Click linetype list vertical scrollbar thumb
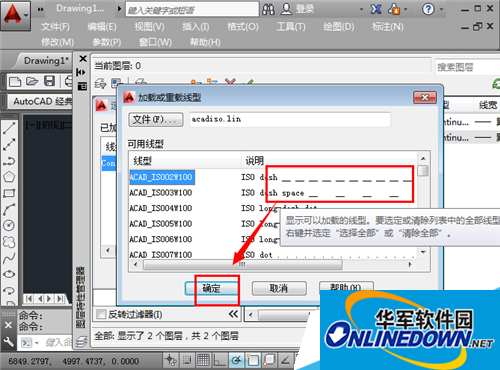The height and width of the screenshot is (370, 500). click(x=423, y=170)
